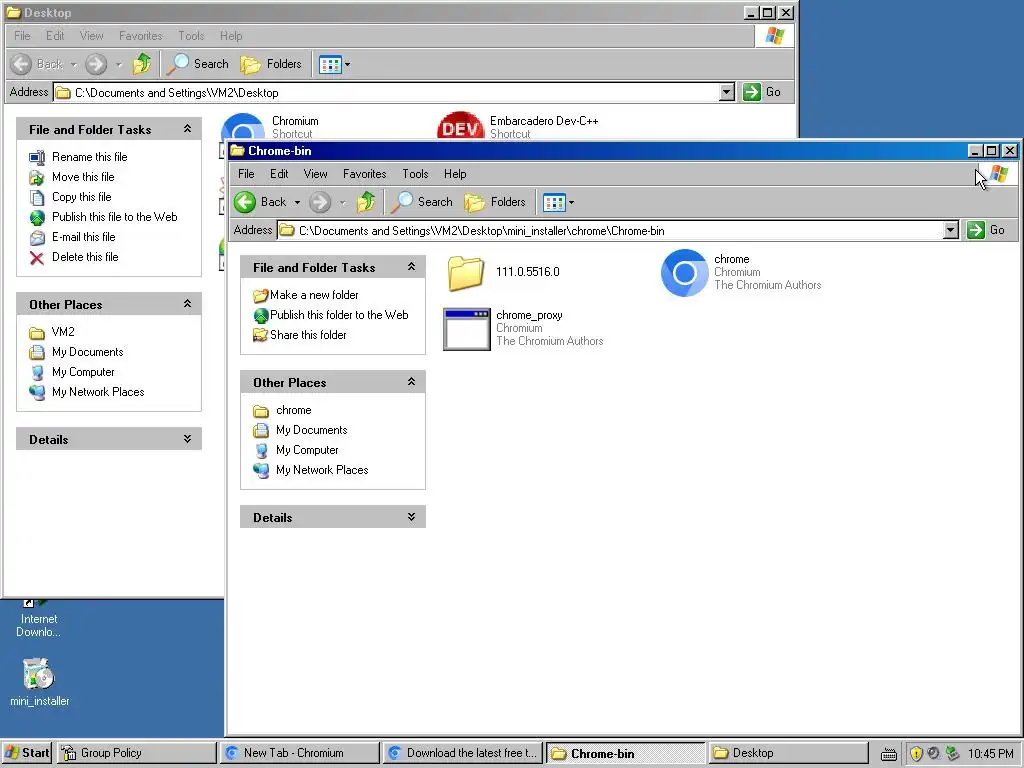Click Search in Desktop window toolbar

coord(198,64)
